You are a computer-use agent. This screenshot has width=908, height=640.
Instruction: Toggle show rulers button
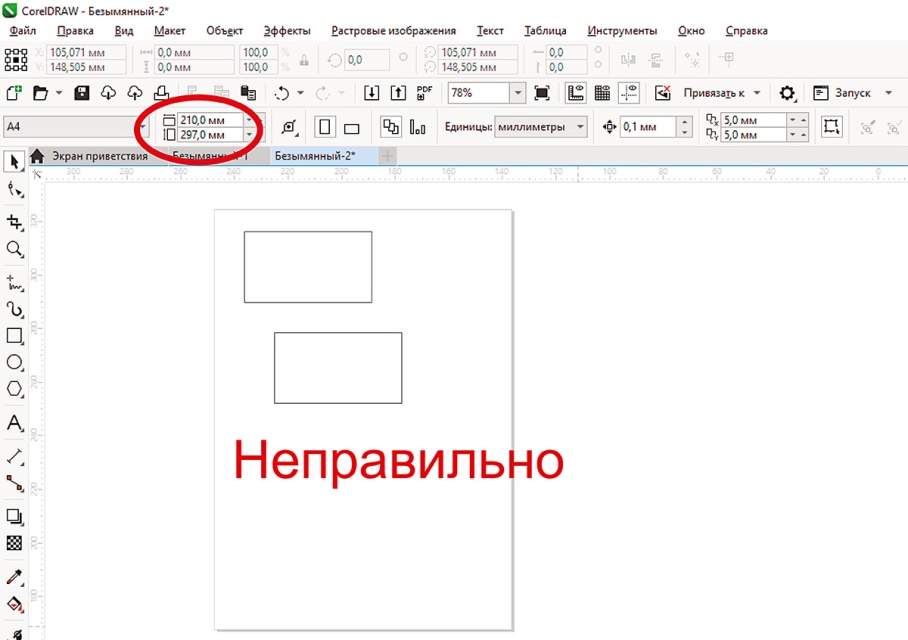576,93
